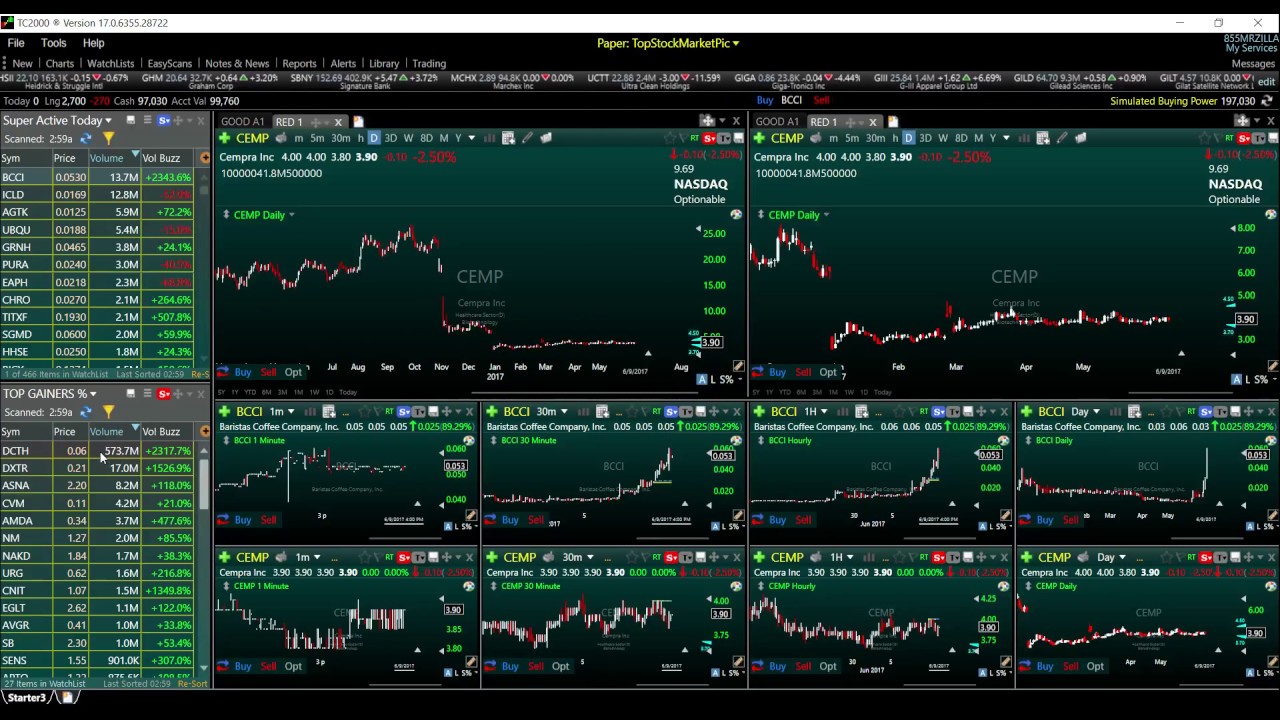Screen dimensions: 1280x720
Task: Select 8D timeframe in right CEMP chart
Action: (x=961, y=138)
